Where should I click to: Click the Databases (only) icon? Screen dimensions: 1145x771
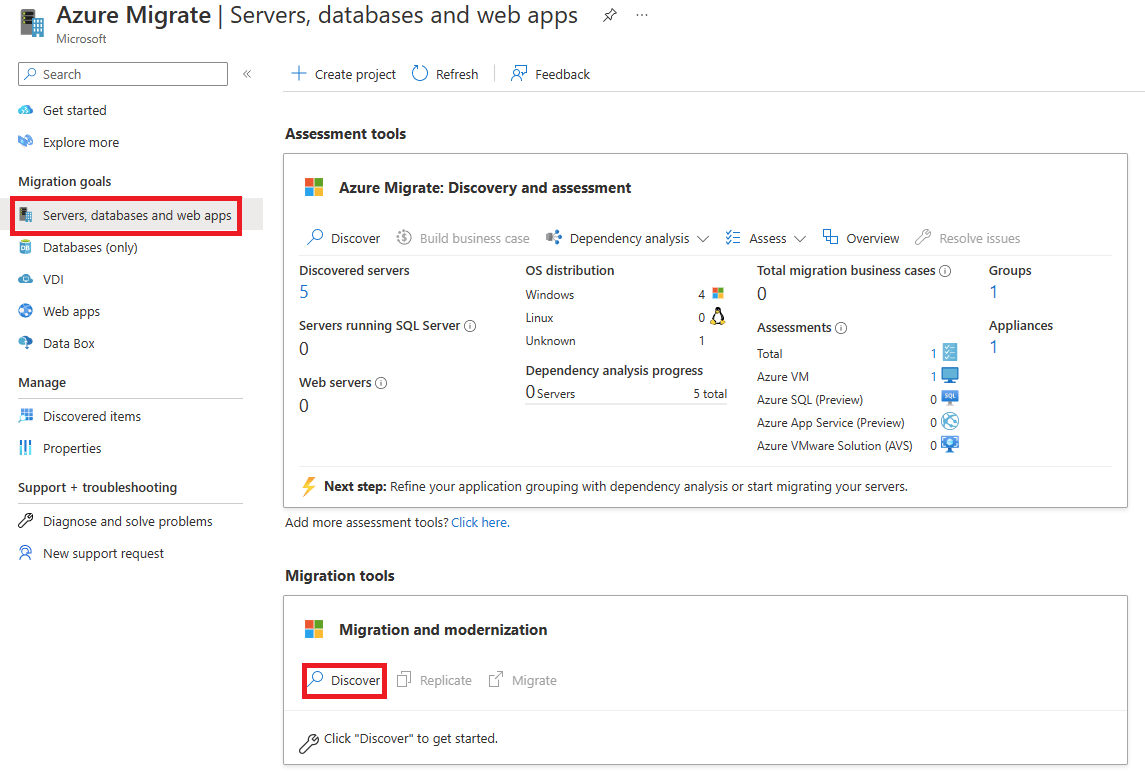(26, 248)
